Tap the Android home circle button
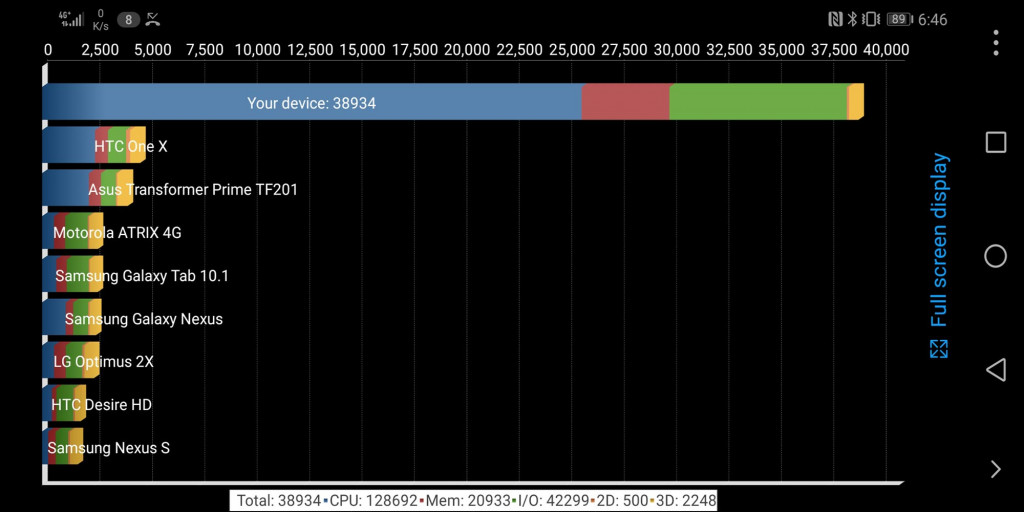This screenshot has height=512, width=1024. point(995,256)
